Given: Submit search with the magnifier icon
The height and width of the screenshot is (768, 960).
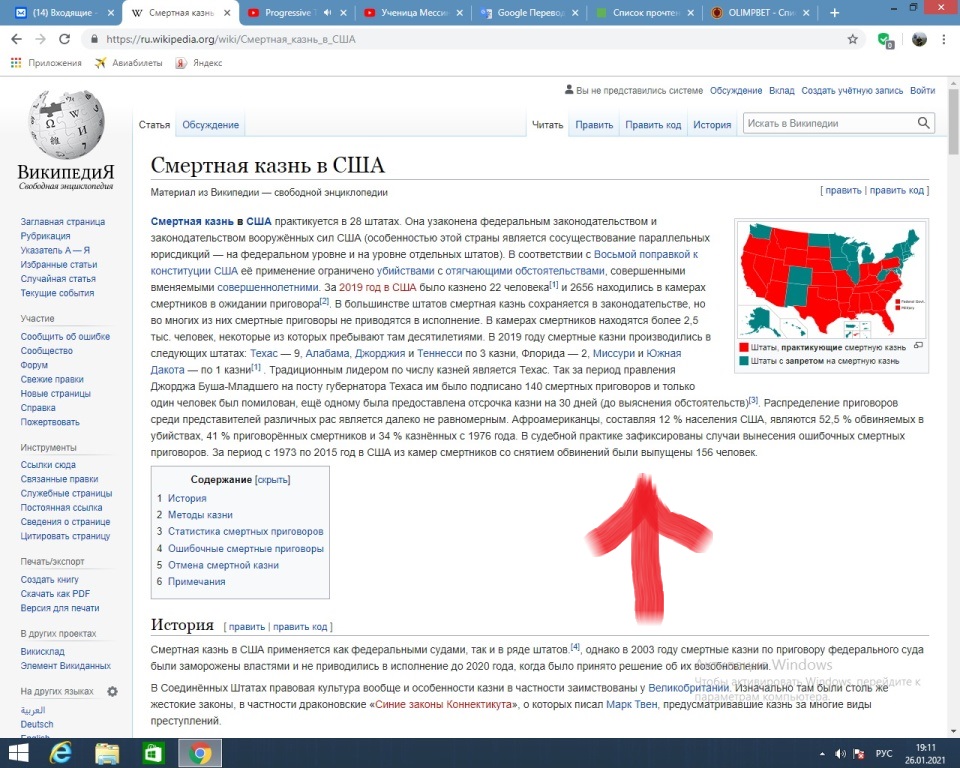Looking at the screenshot, I should click(924, 123).
